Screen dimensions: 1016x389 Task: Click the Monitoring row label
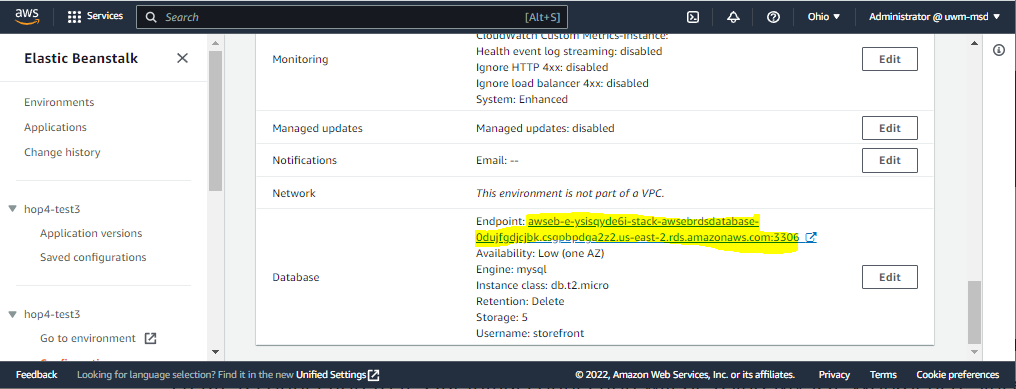point(300,59)
